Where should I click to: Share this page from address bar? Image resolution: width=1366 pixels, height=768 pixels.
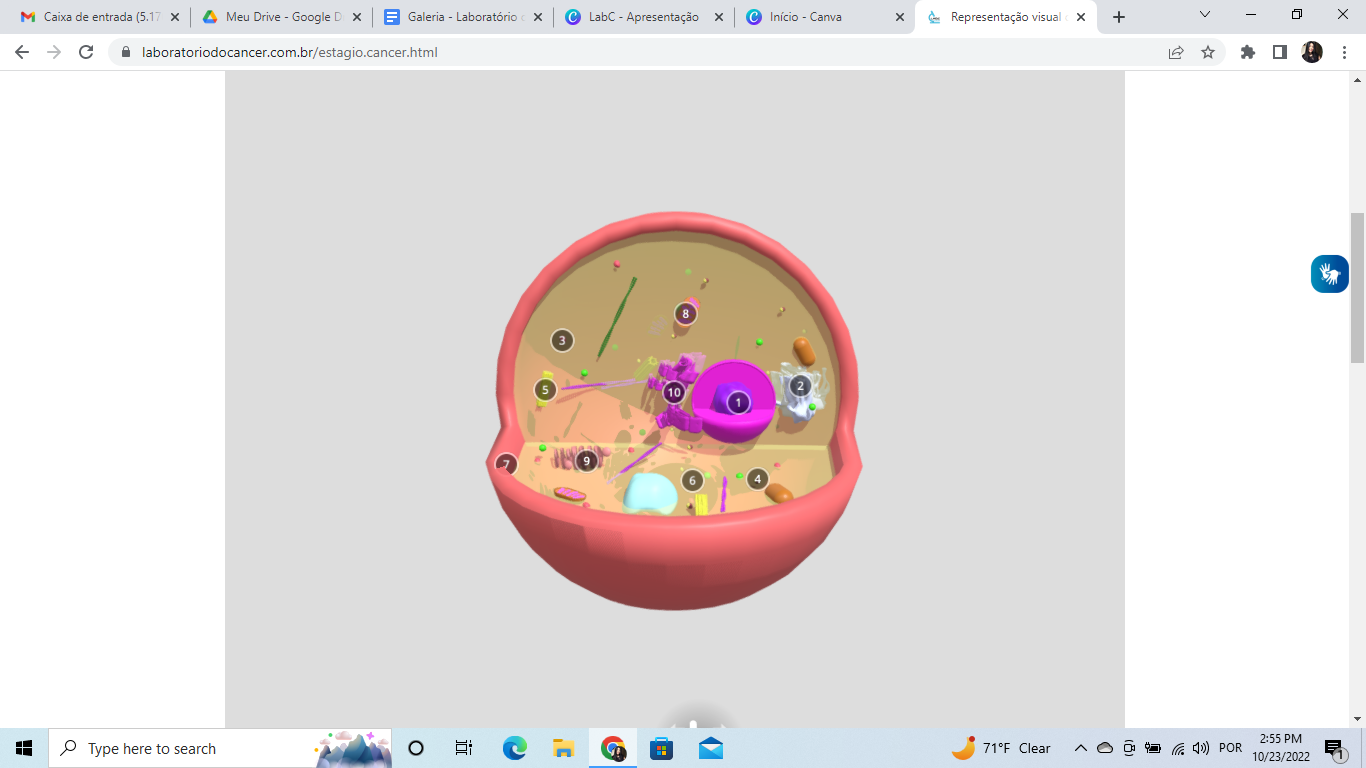coord(1176,52)
